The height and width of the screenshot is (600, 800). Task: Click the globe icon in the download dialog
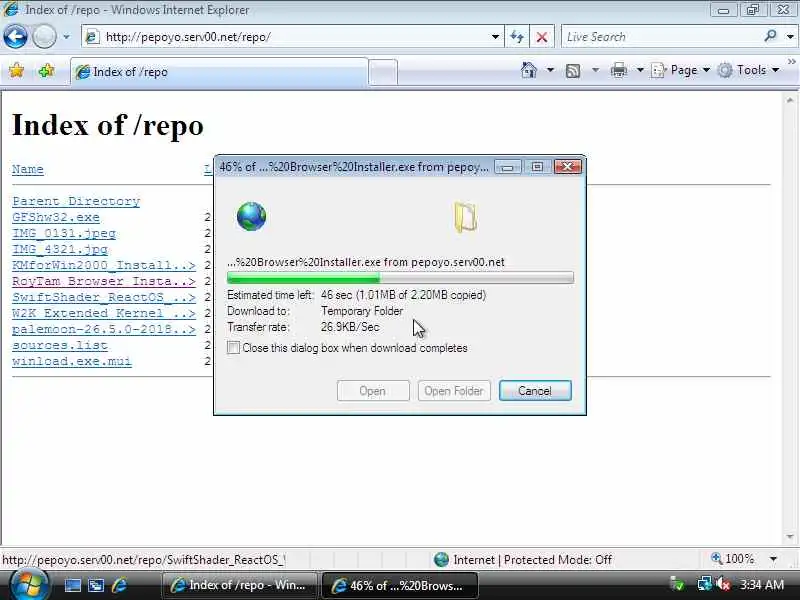252,216
